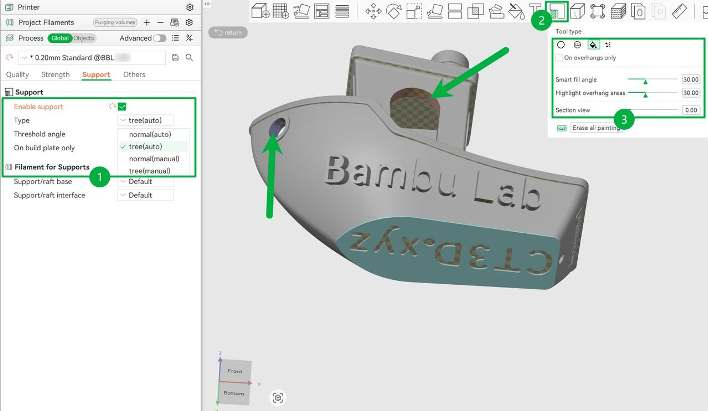Check the On overhangs only box
This screenshot has height=411, width=708.
(559, 58)
